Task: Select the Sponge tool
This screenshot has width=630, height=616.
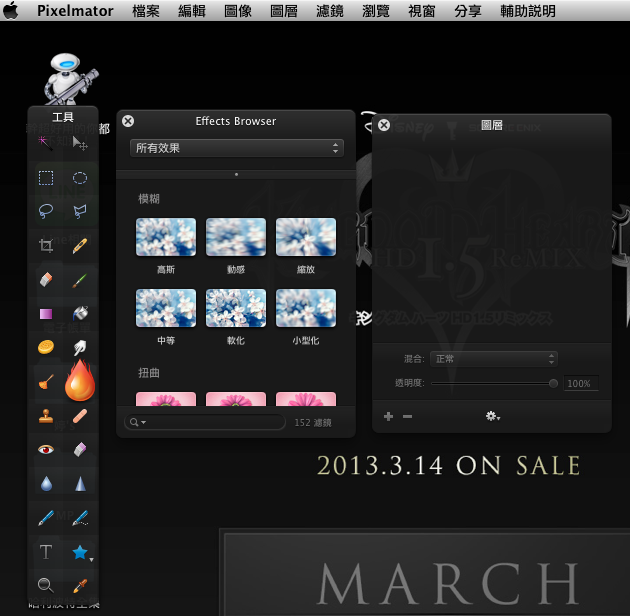Action: coord(45,347)
